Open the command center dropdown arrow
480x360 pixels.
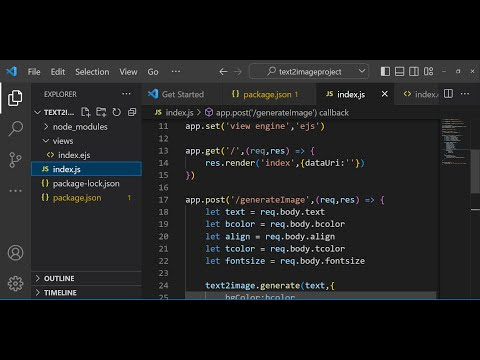tap(362, 71)
